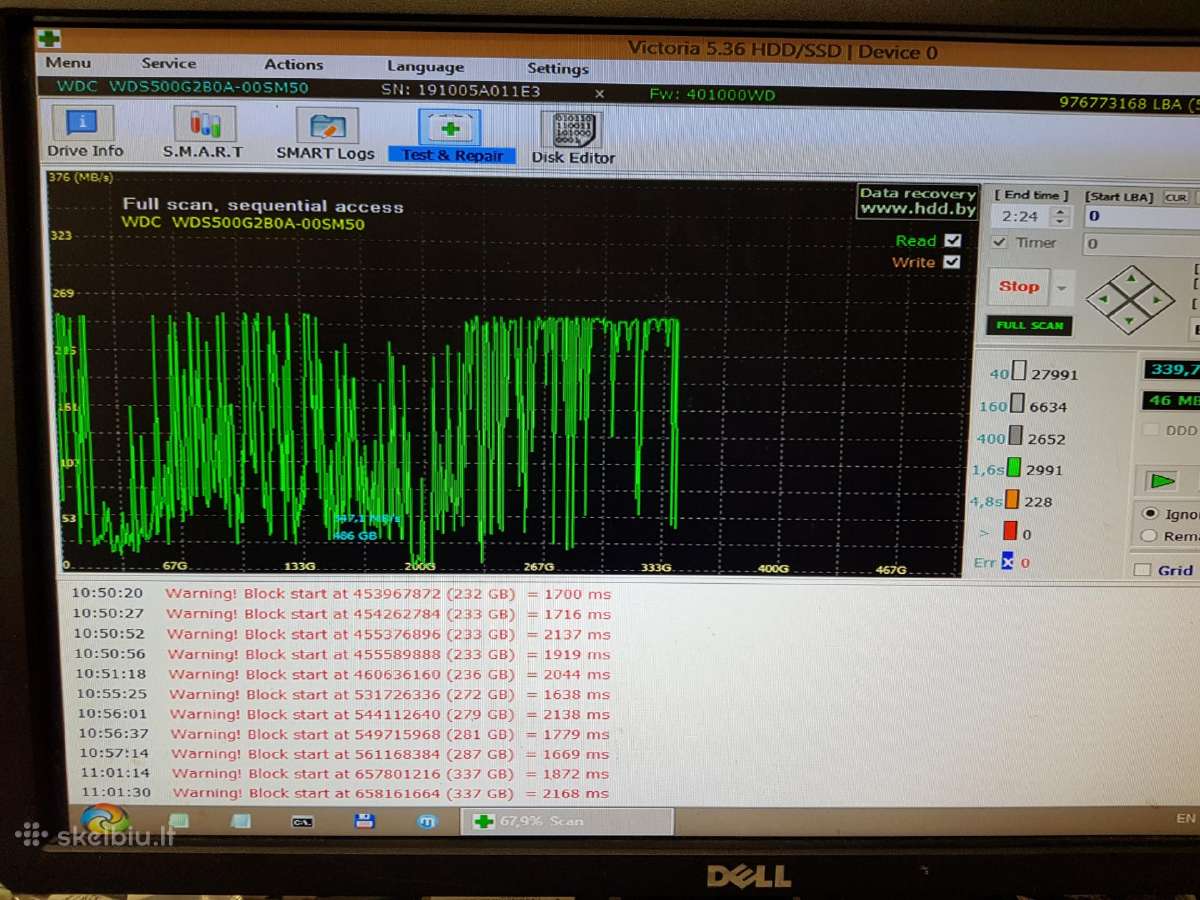Click the 46 MB speed readout
The height and width of the screenshot is (900, 1200).
point(1172,400)
